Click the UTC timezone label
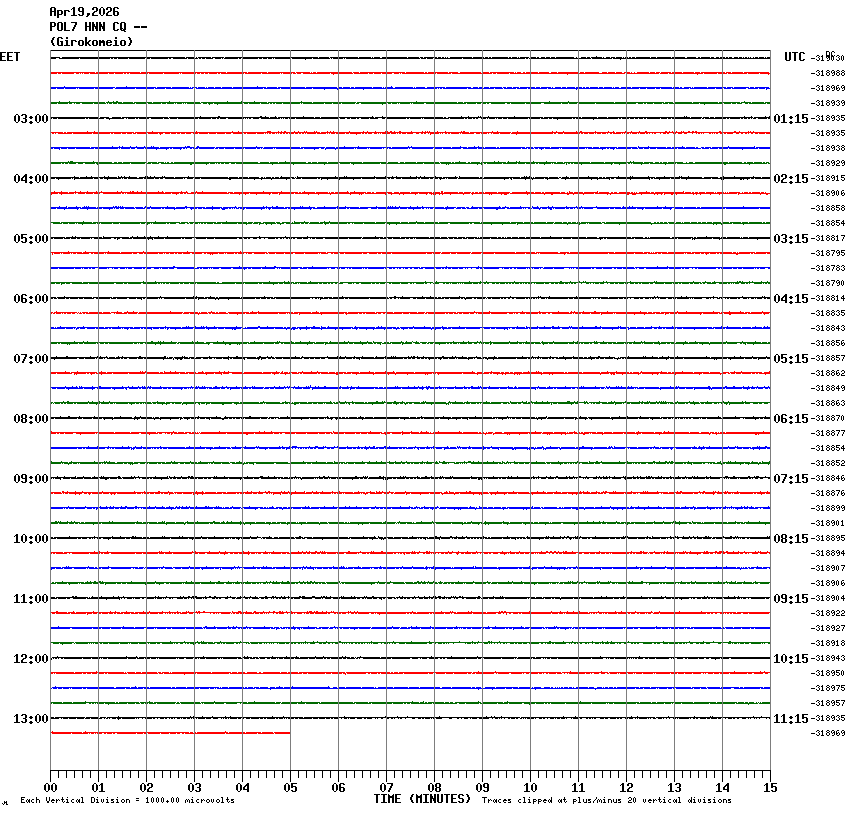This screenshot has width=850, height=814. [x=795, y=57]
